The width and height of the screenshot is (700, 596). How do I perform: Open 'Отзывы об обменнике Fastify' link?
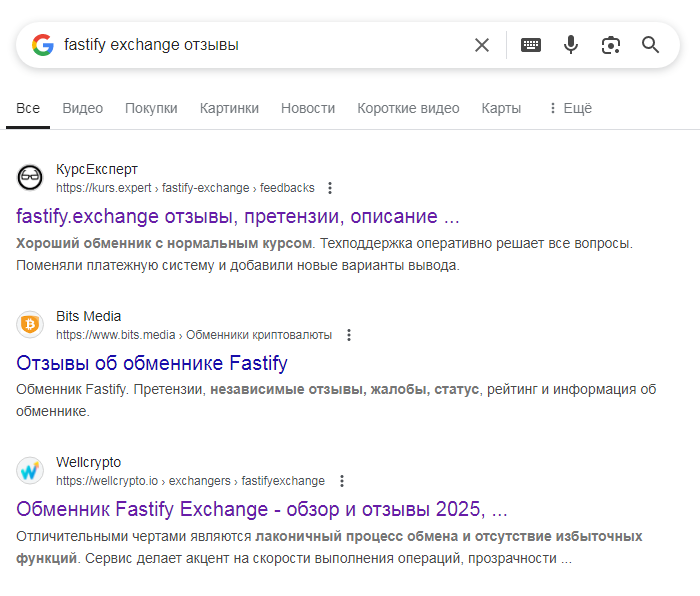152,363
